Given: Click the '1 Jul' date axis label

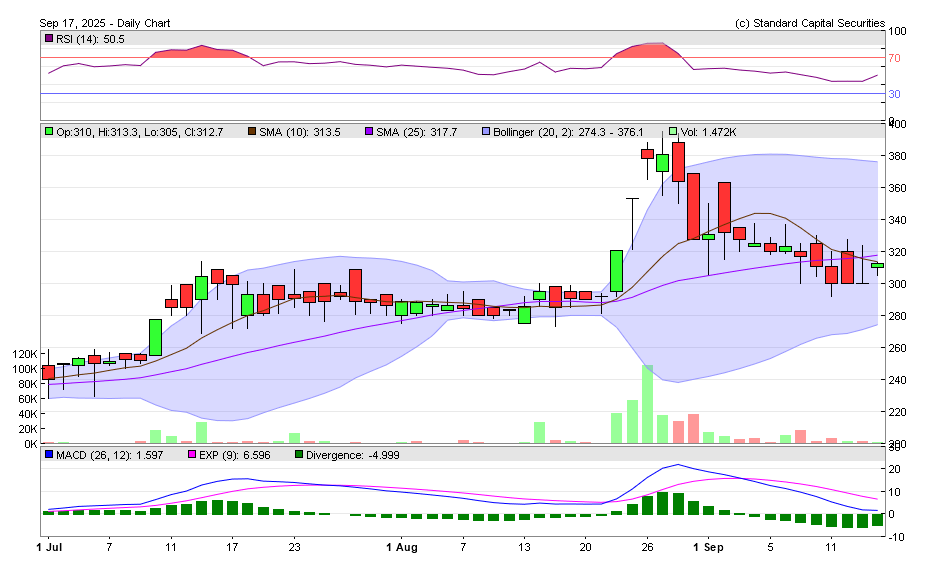Looking at the screenshot, I should pos(49,547).
